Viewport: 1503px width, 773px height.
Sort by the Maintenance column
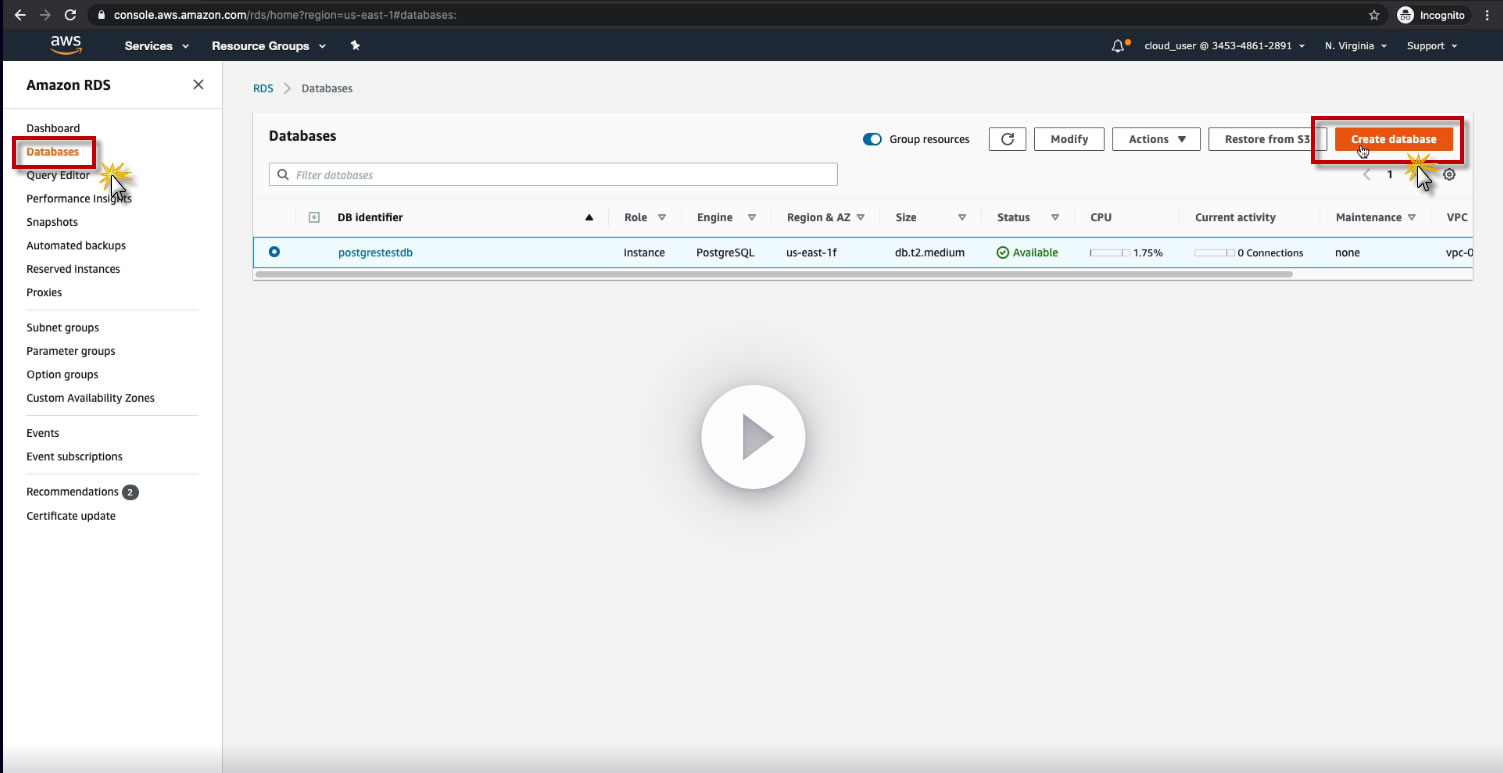[1412, 217]
